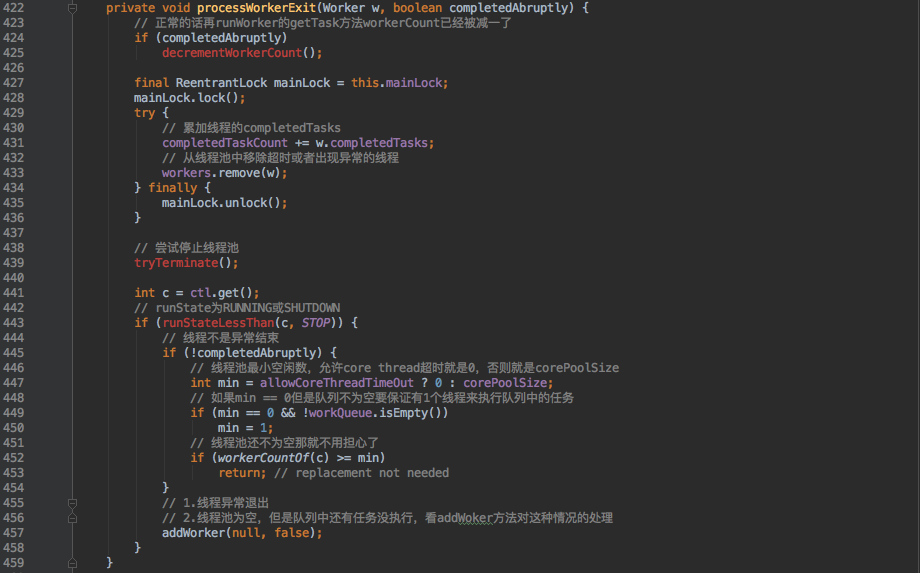Click !completedAbruptly condition on line 445
The width and height of the screenshot is (920, 573).
(252, 353)
